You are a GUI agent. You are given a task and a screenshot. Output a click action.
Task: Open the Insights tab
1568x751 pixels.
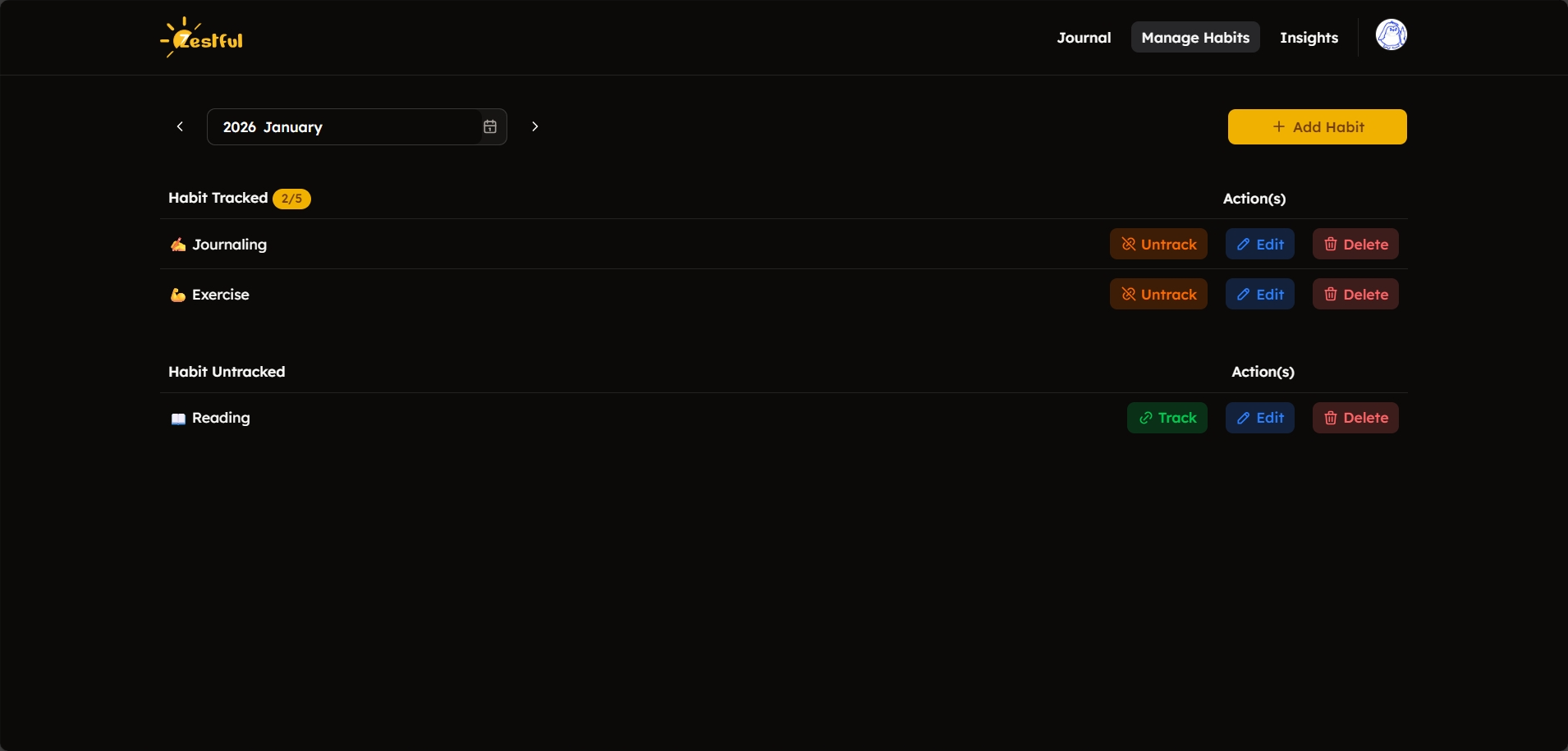click(1309, 38)
